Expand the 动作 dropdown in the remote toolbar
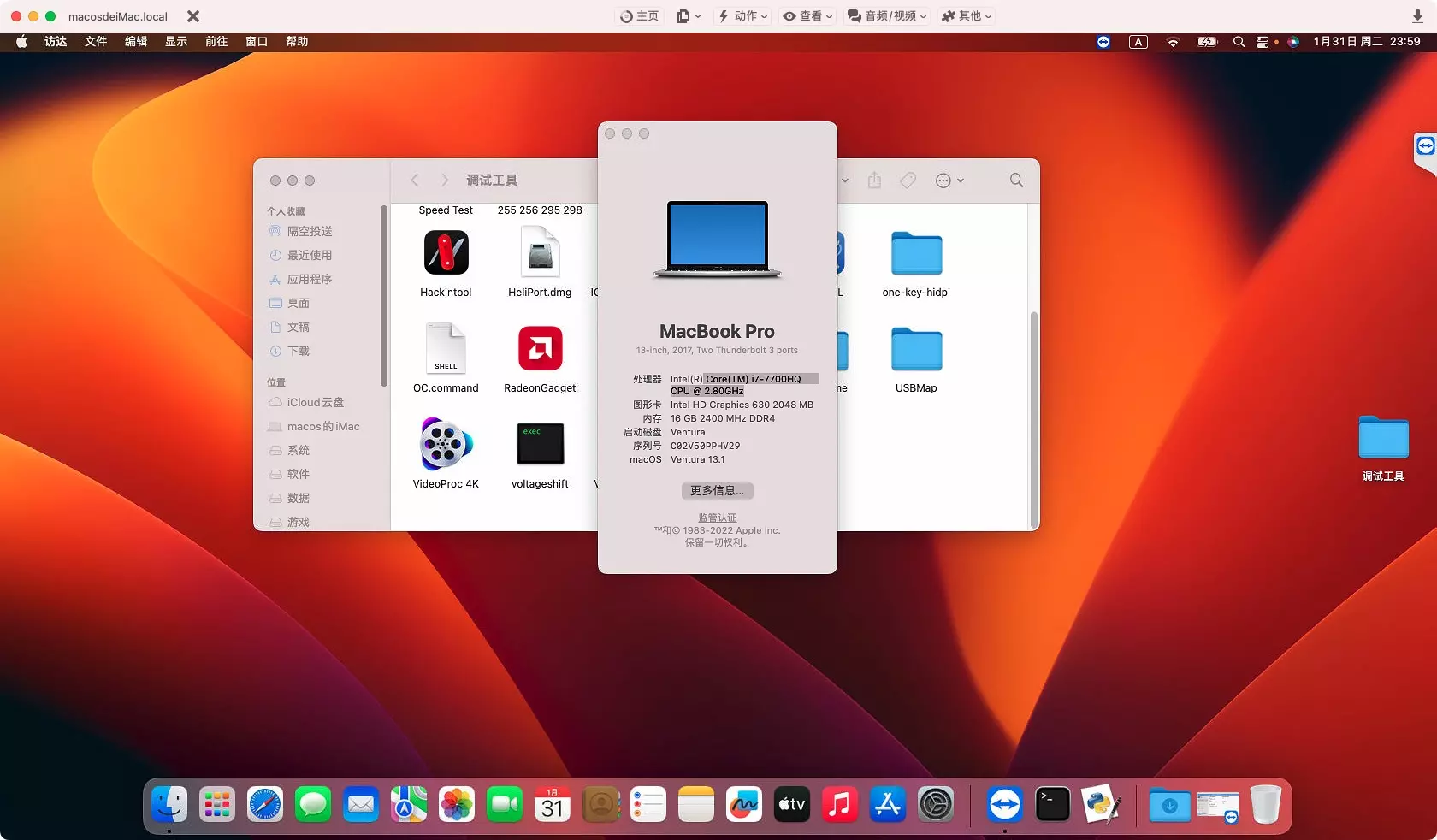Screen dimensions: 1437x840 (x=742, y=15)
